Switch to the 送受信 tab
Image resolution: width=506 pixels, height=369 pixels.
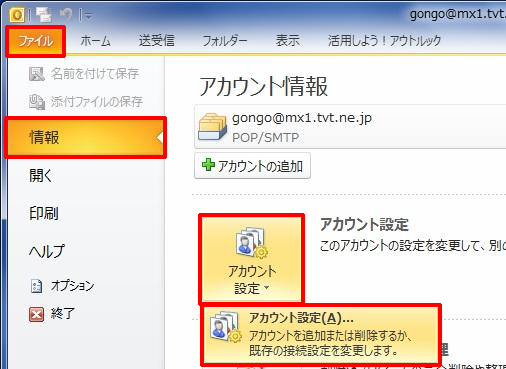coord(157,41)
